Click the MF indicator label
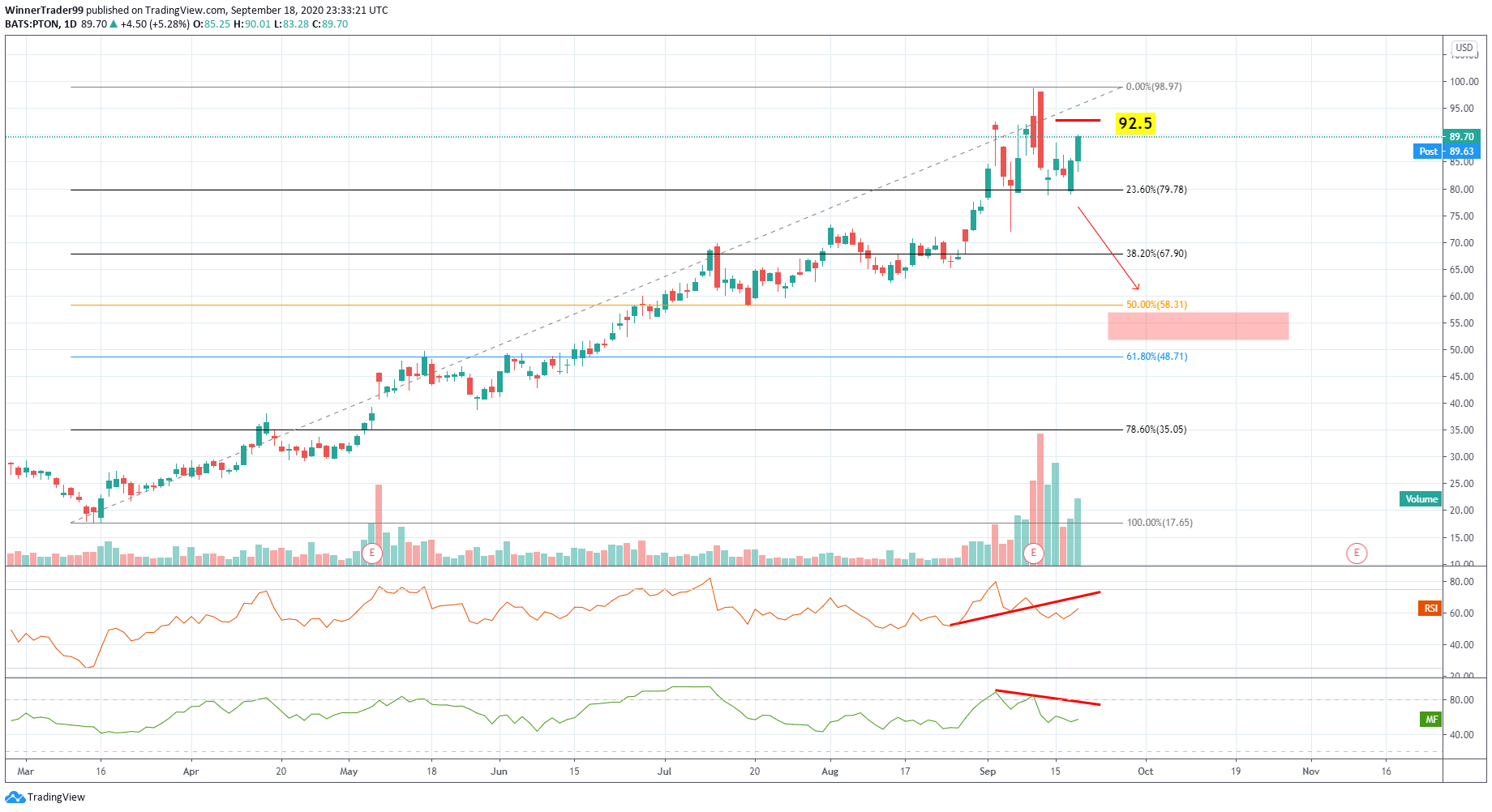This screenshot has width=1492, height=812. tap(1430, 720)
